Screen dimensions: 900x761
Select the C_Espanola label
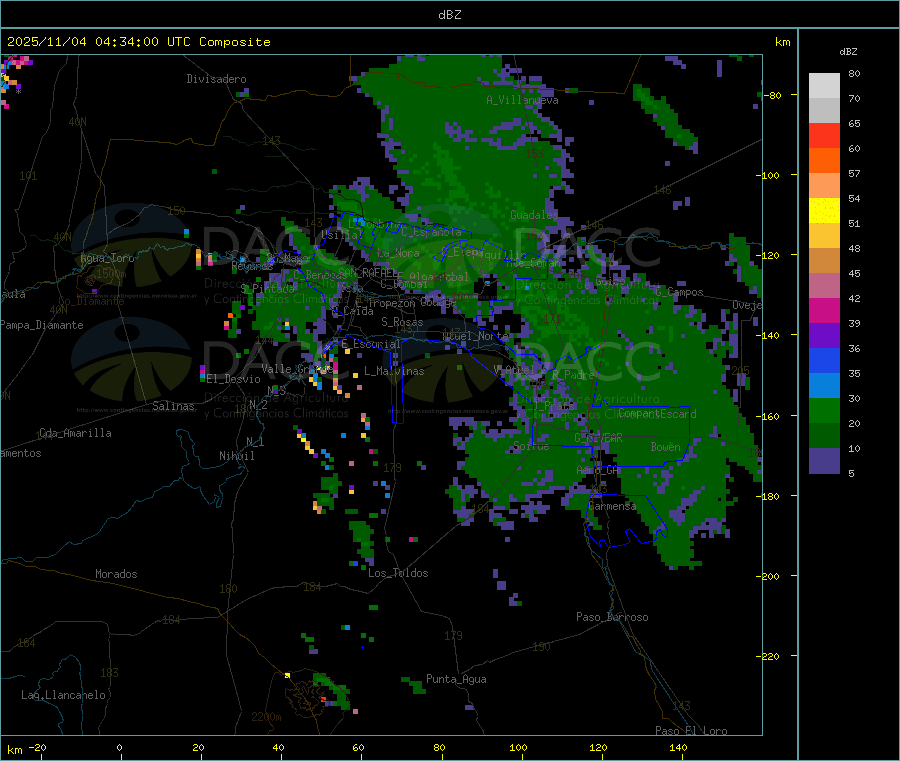coord(431,232)
